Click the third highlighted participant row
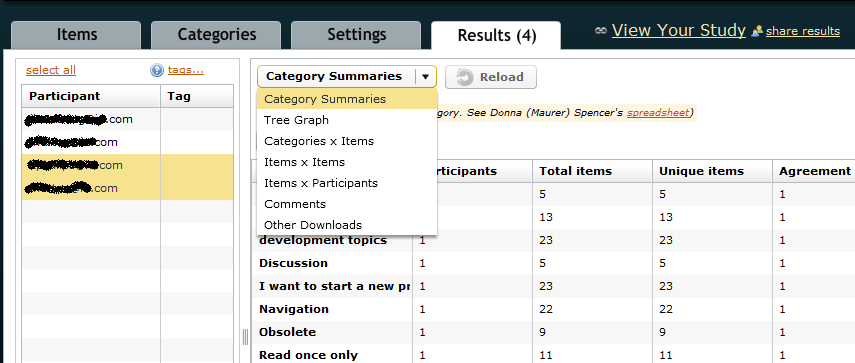Viewport: 855px width, 363px height. coord(128,165)
